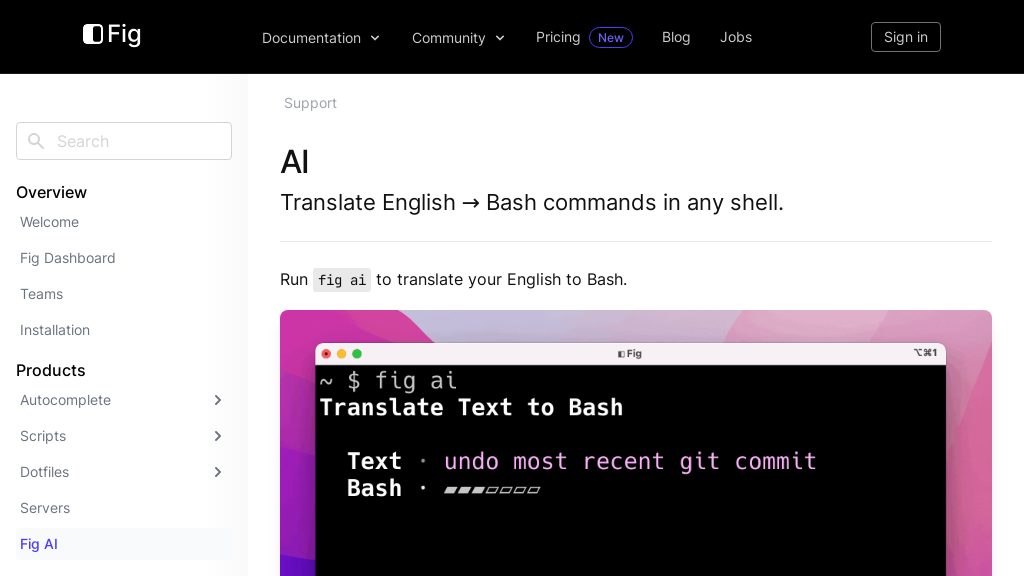Select Teams in the sidebar

tap(41, 294)
